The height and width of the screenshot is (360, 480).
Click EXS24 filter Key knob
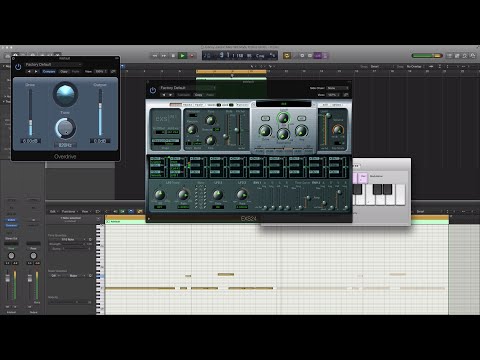coord(301,131)
